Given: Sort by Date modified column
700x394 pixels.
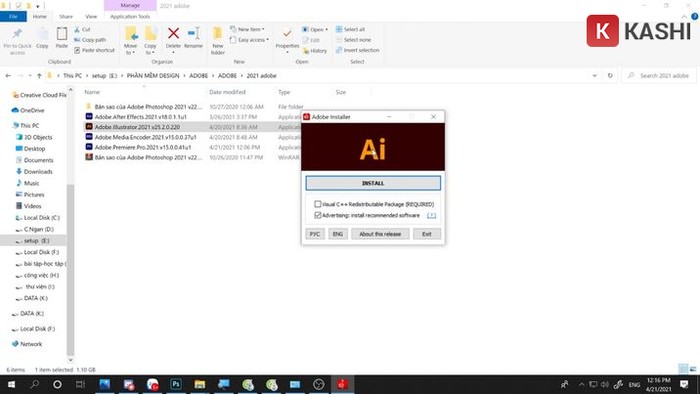Looking at the screenshot, I should (x=227, y=92).
